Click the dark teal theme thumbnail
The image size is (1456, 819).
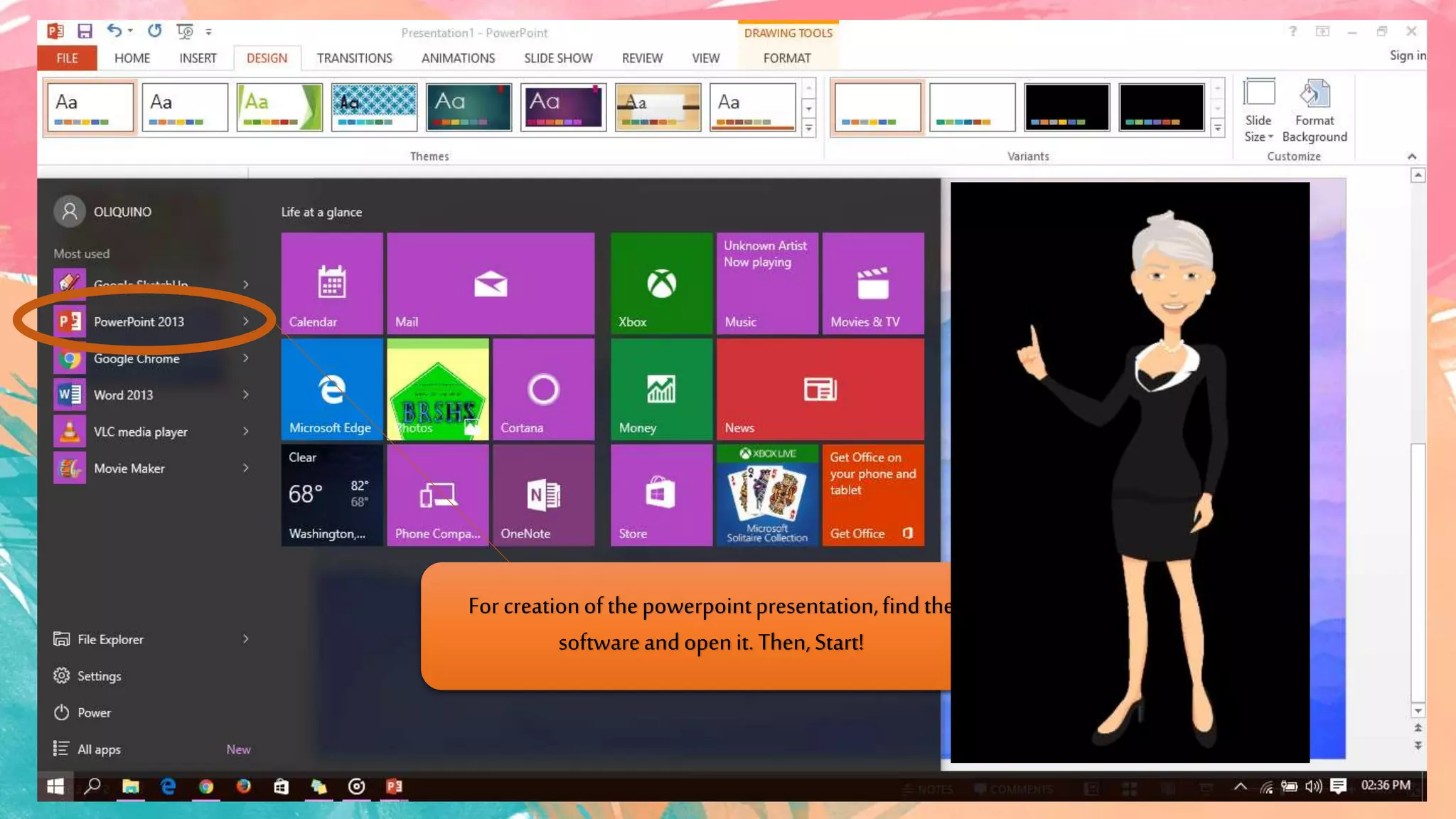469,107
